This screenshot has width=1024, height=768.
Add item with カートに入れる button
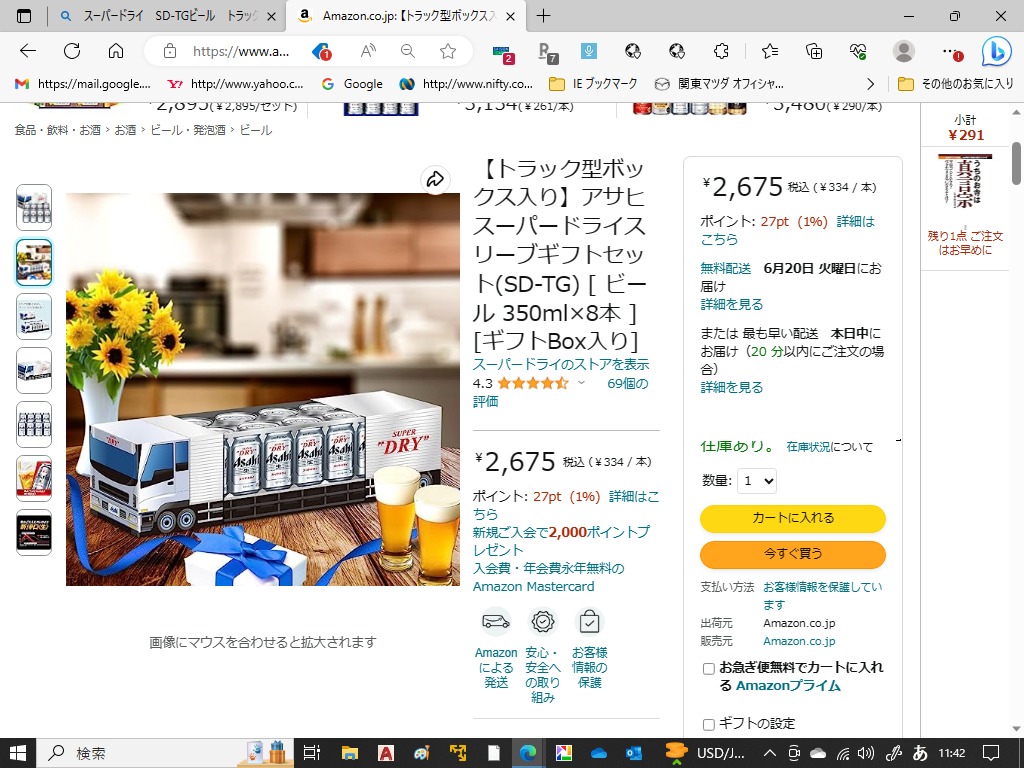pyautogui.click(x=793, y=518)
